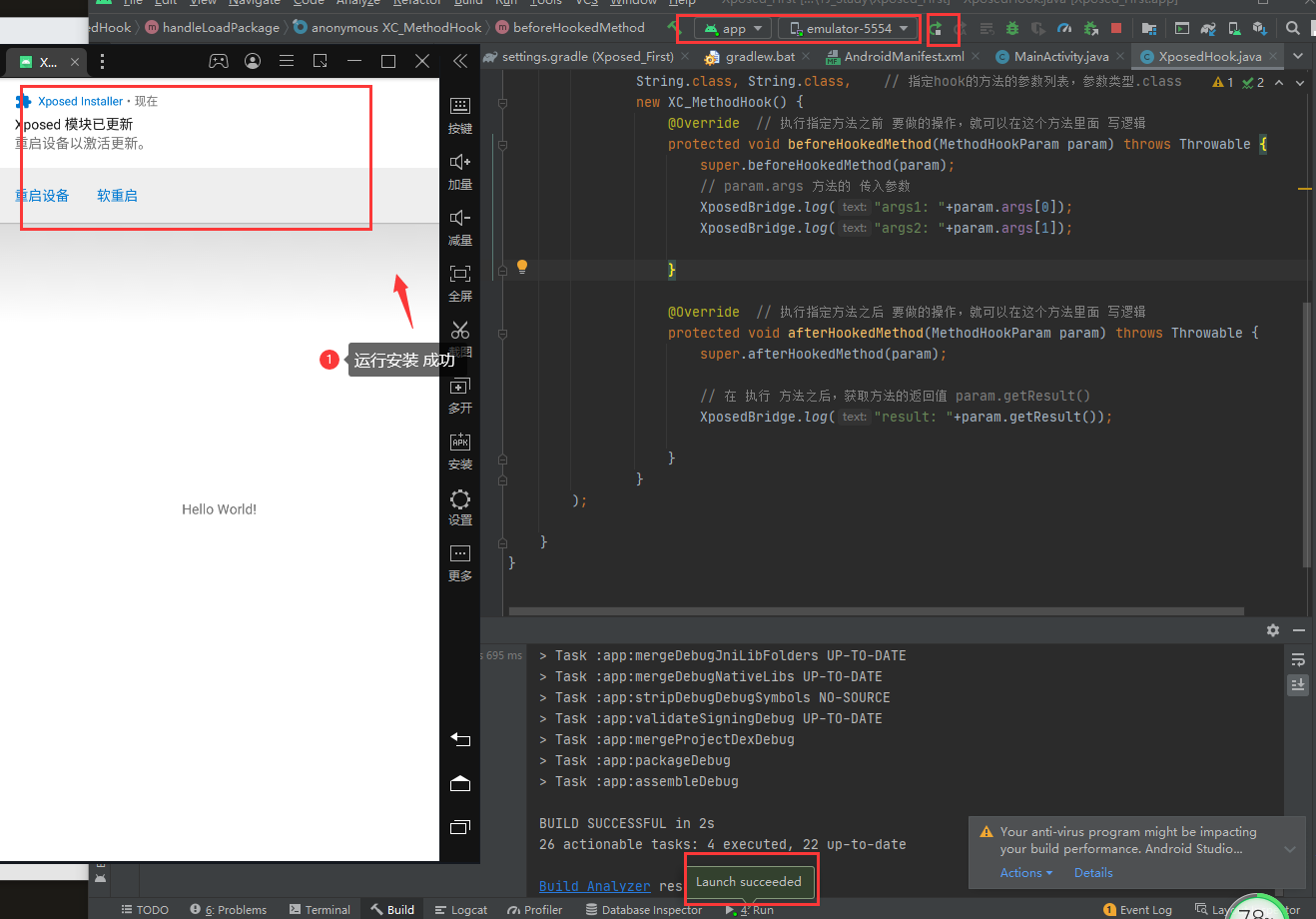
Task: Open the Event Log tool window
Action: (1138, 910)
